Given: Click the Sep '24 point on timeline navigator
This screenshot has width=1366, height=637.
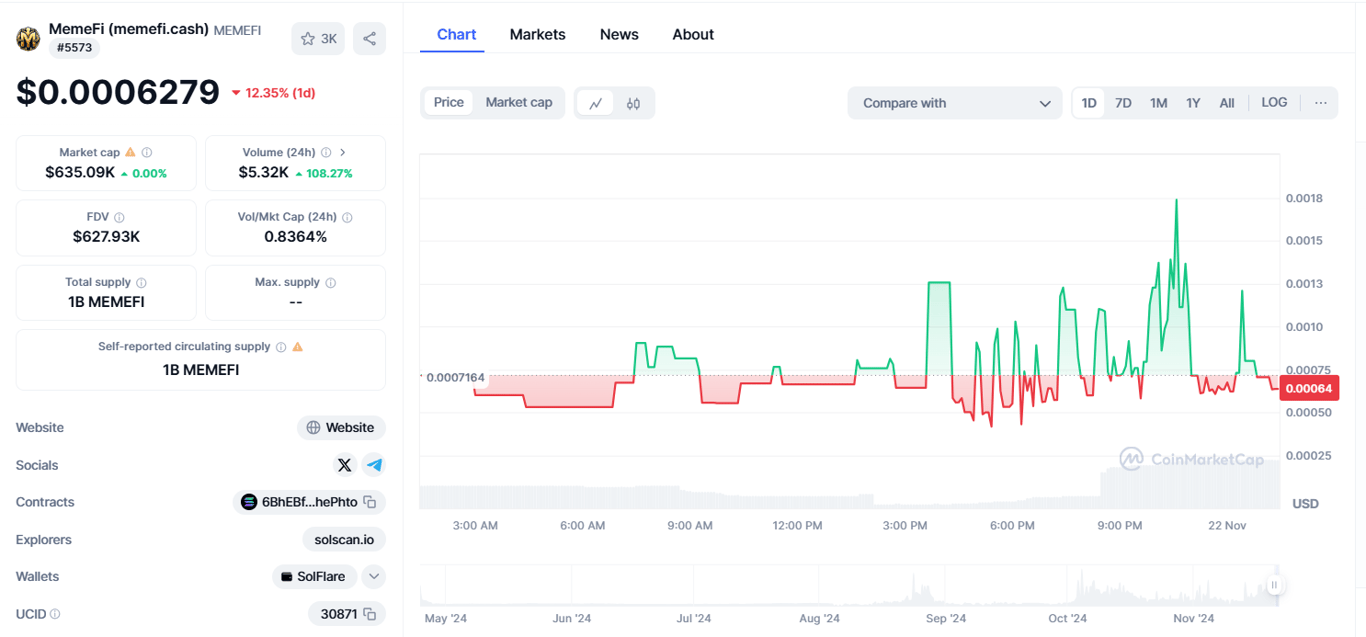Looking at the screenshot, I should [946, 618].
